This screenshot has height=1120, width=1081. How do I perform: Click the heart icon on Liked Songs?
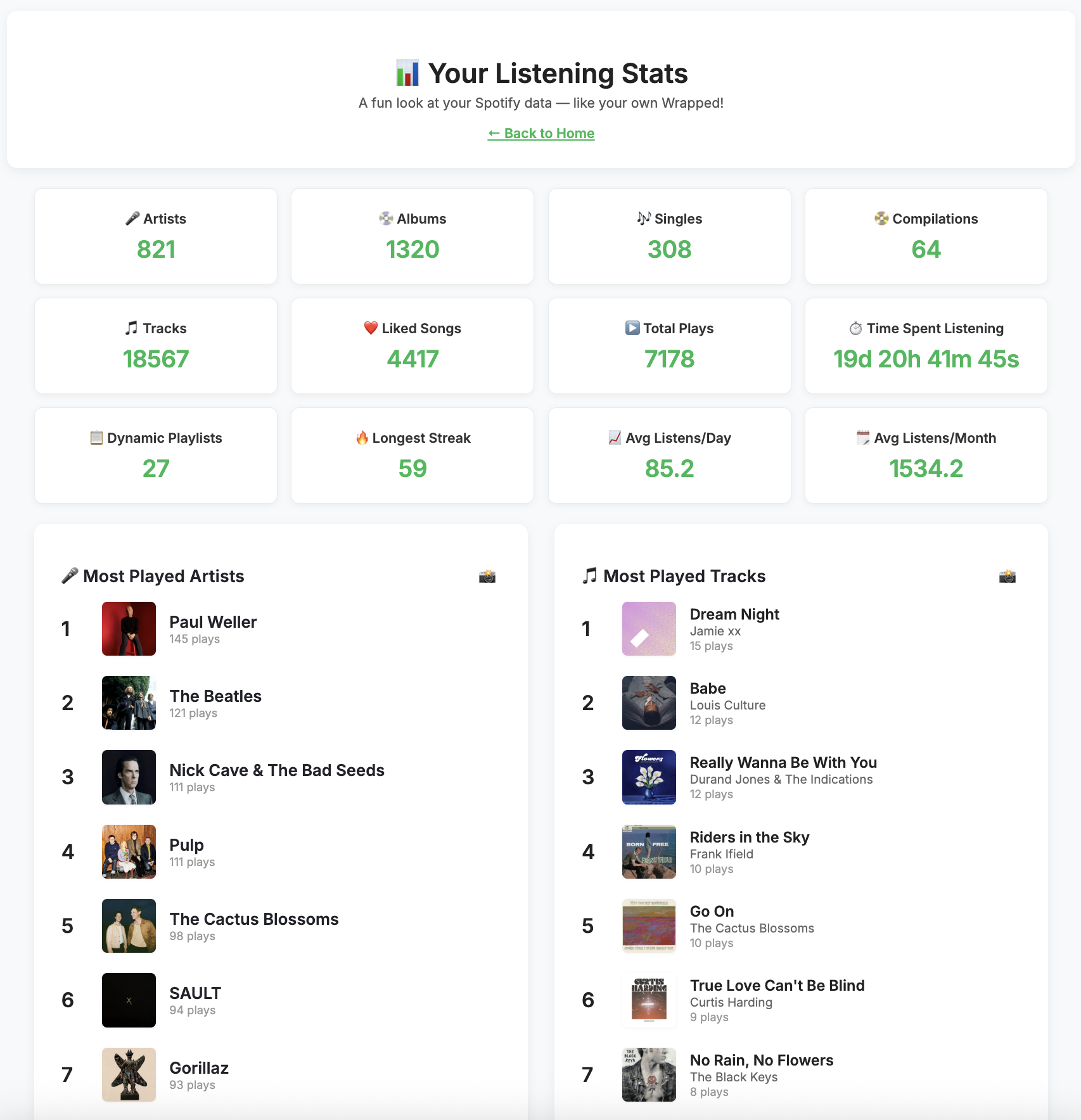point(369,328)
